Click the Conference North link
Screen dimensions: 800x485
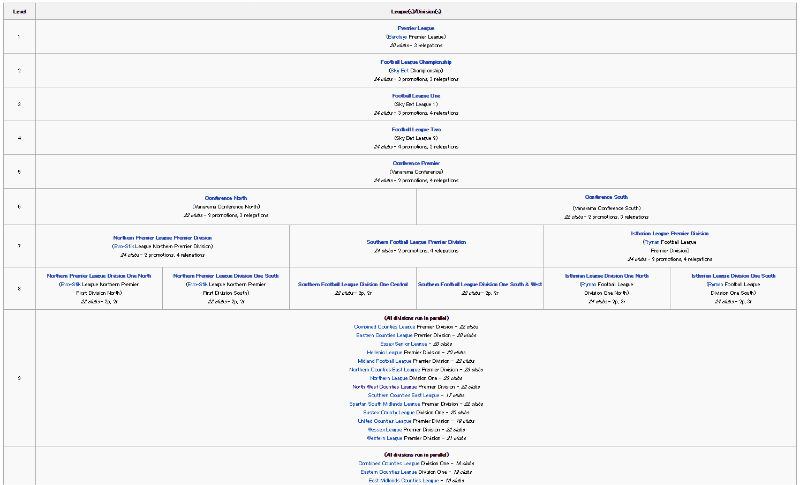[x=225, y=198]
